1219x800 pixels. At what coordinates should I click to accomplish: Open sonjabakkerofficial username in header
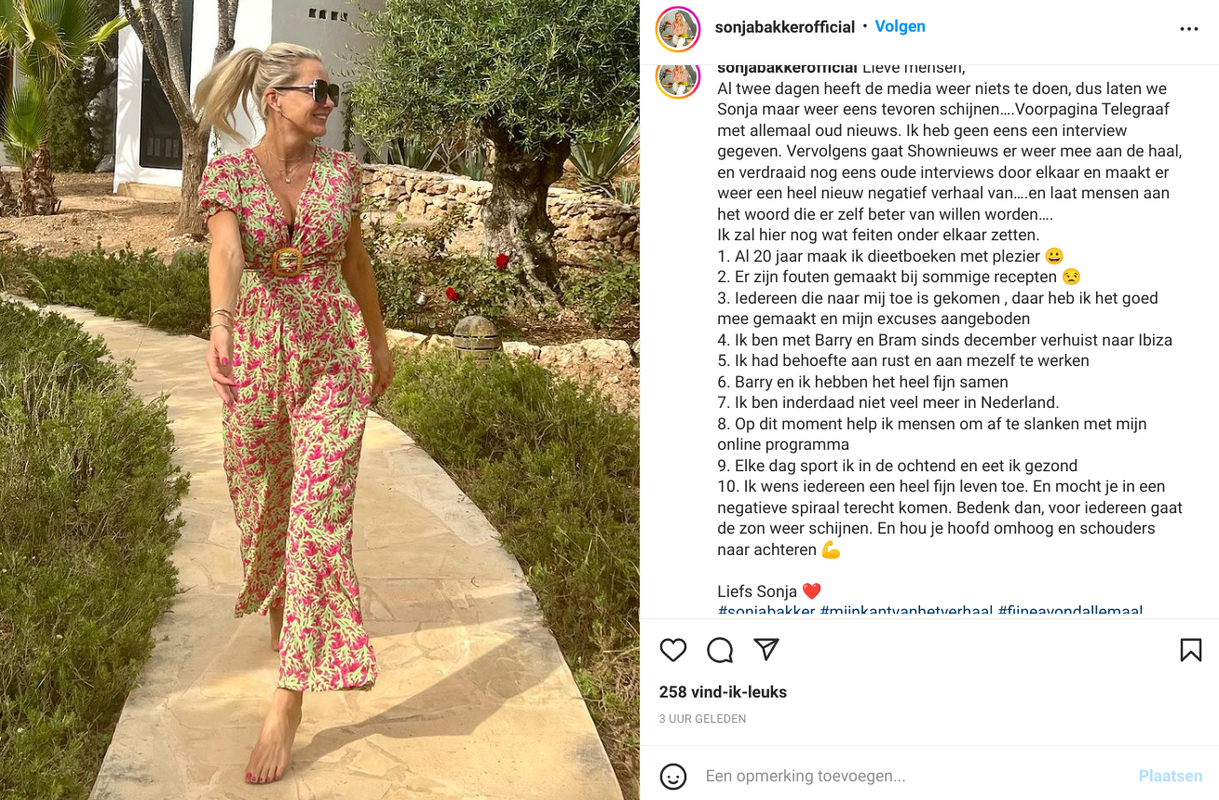(x=784, y=27)
